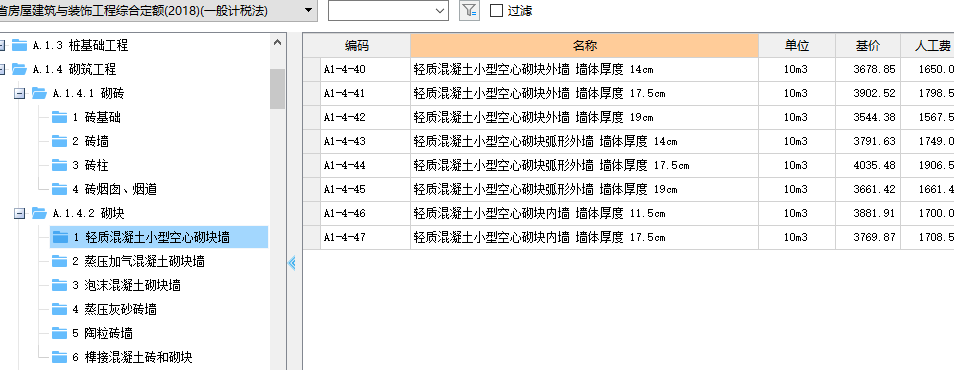The height and width of the screenshot is (370, 954).
Task: Sort by the 名称 column header
Action: click(584, 46)
